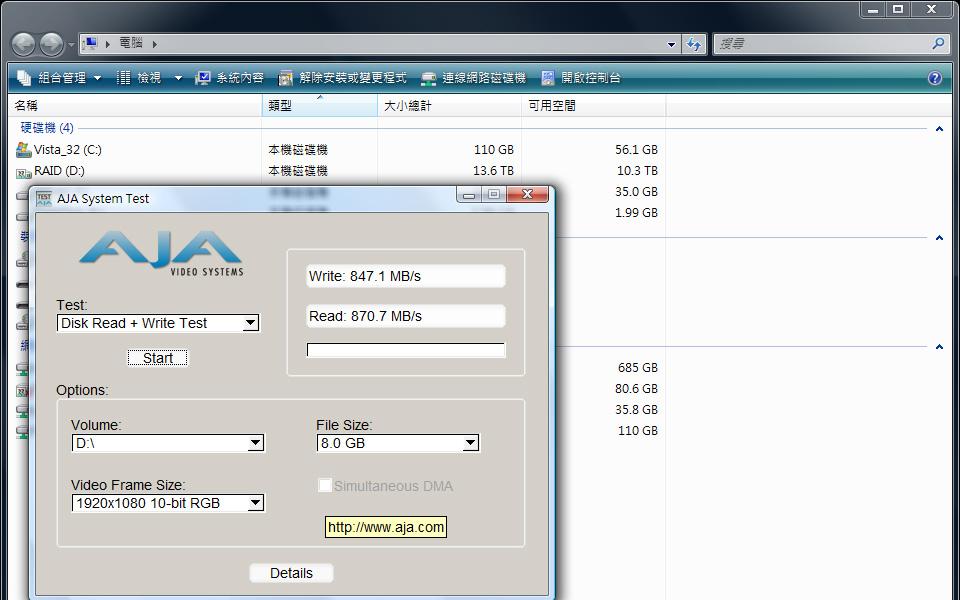Refresh the Explorer address bar view
Image resolution: width=960 pixels, height=600 pixels.
(694, 44)
